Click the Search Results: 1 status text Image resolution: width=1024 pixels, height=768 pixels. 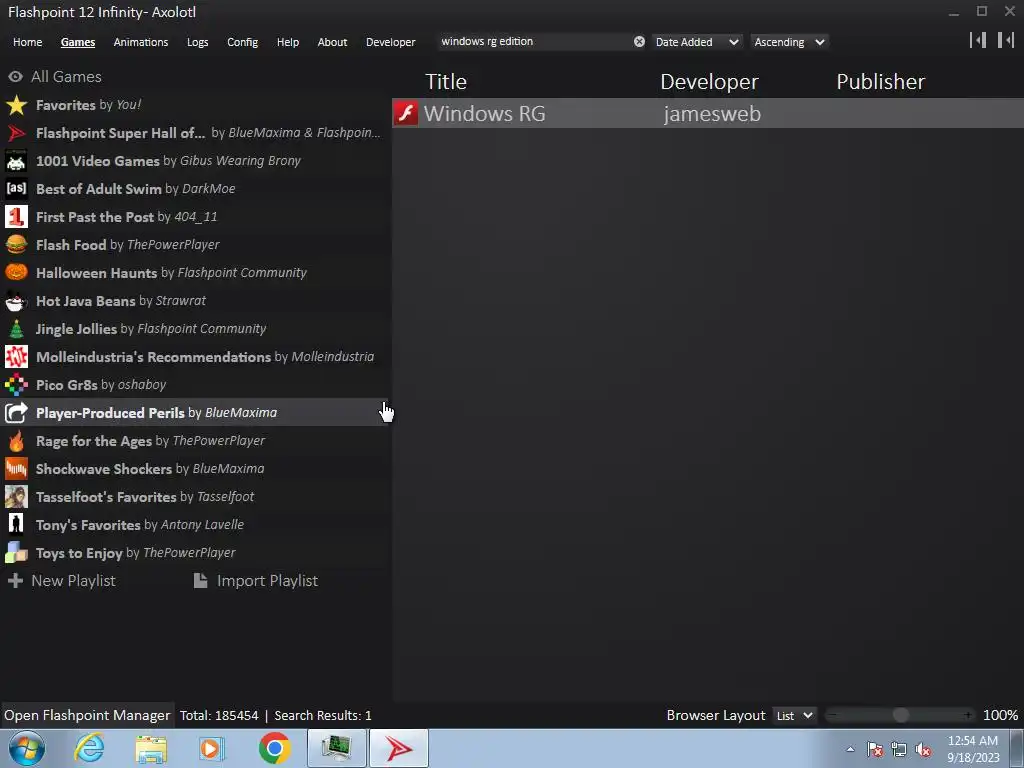(x=323, y=716)
